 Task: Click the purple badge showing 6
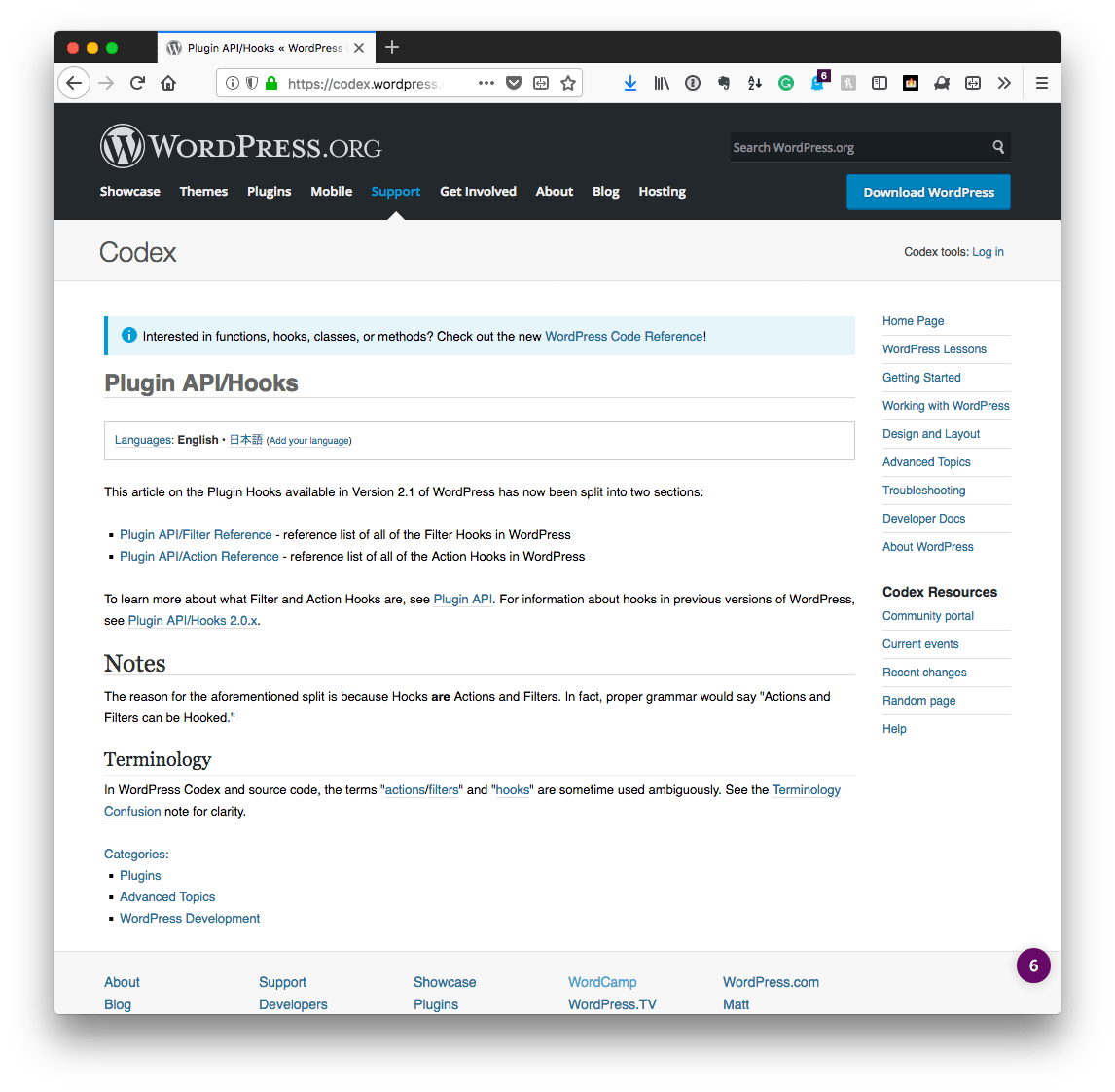1032,965
